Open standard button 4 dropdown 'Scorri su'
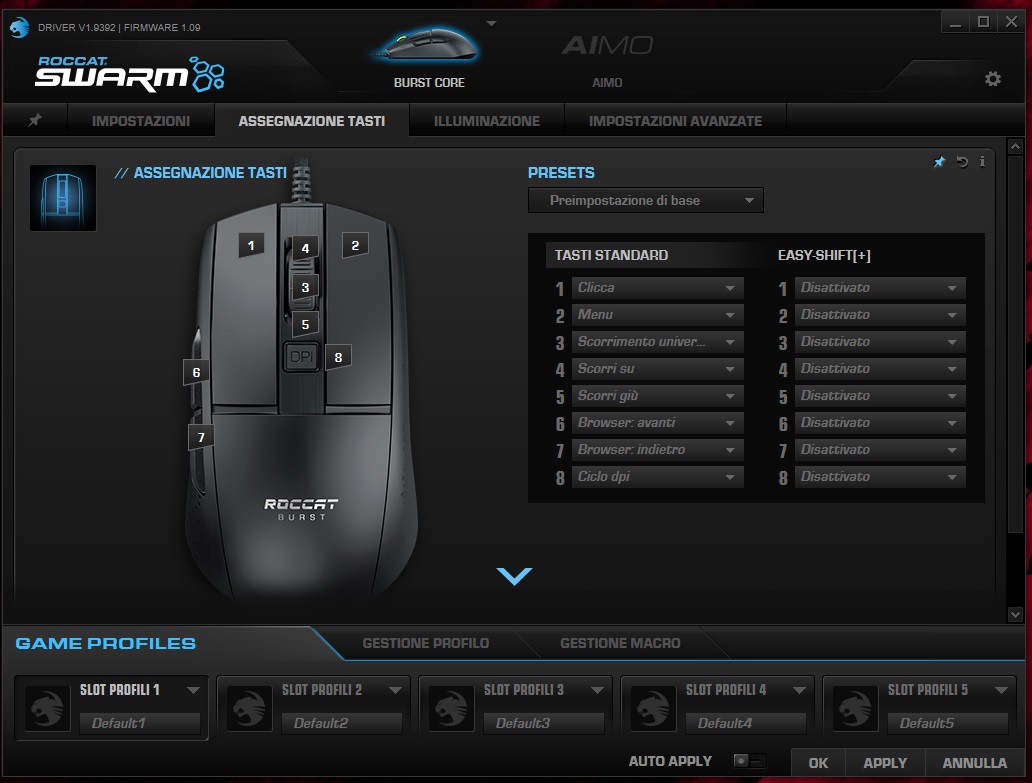The height and width of the screenshot is (783, 1032). 658,368
